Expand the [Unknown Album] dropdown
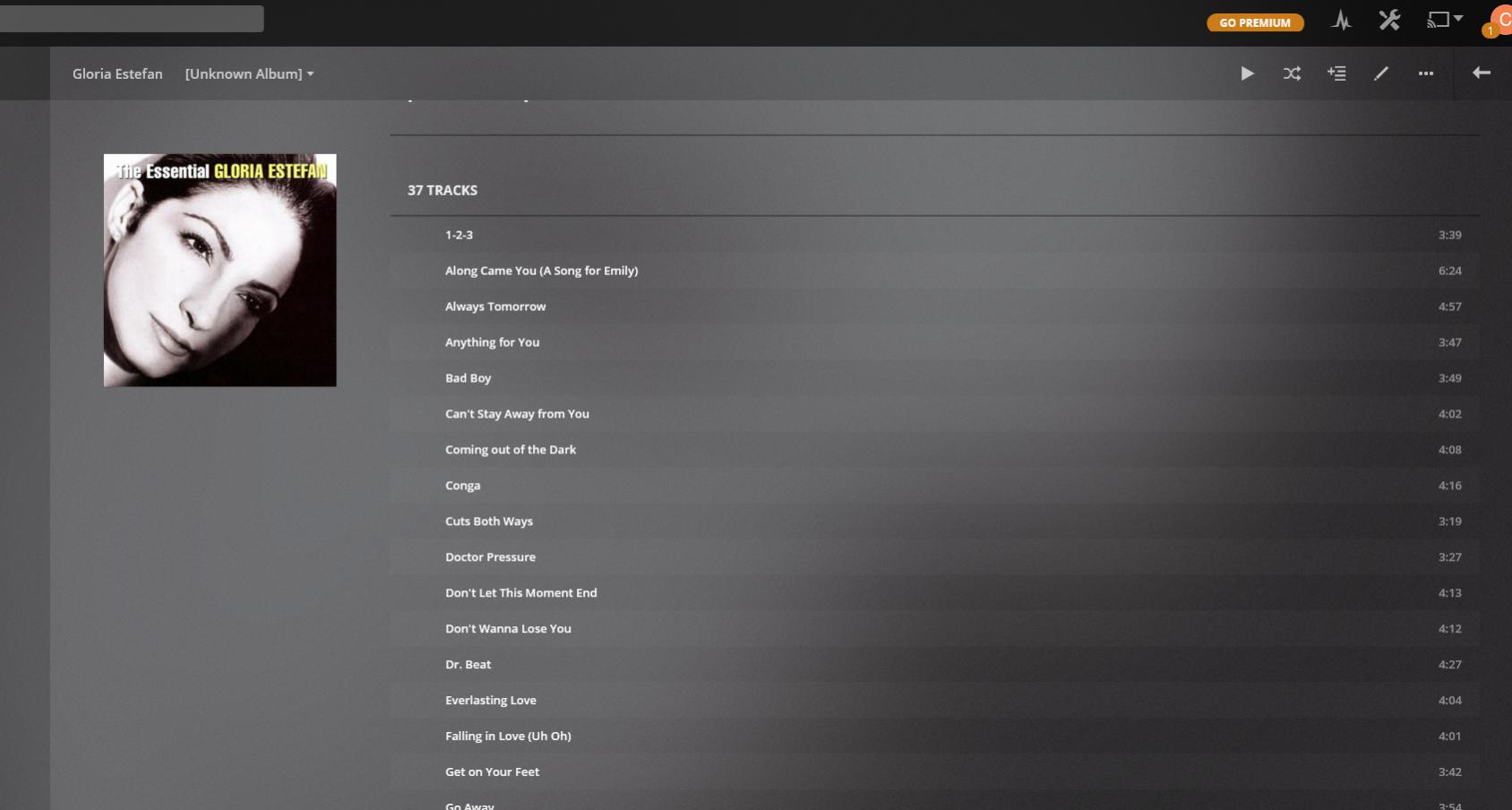The width and height of the screenshot is (1512, 810). 249,73
